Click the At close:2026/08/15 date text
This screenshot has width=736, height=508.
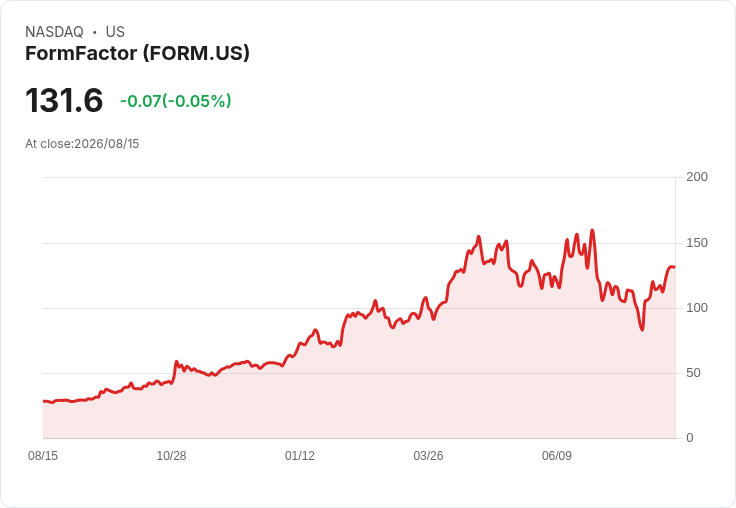[82, 144]
